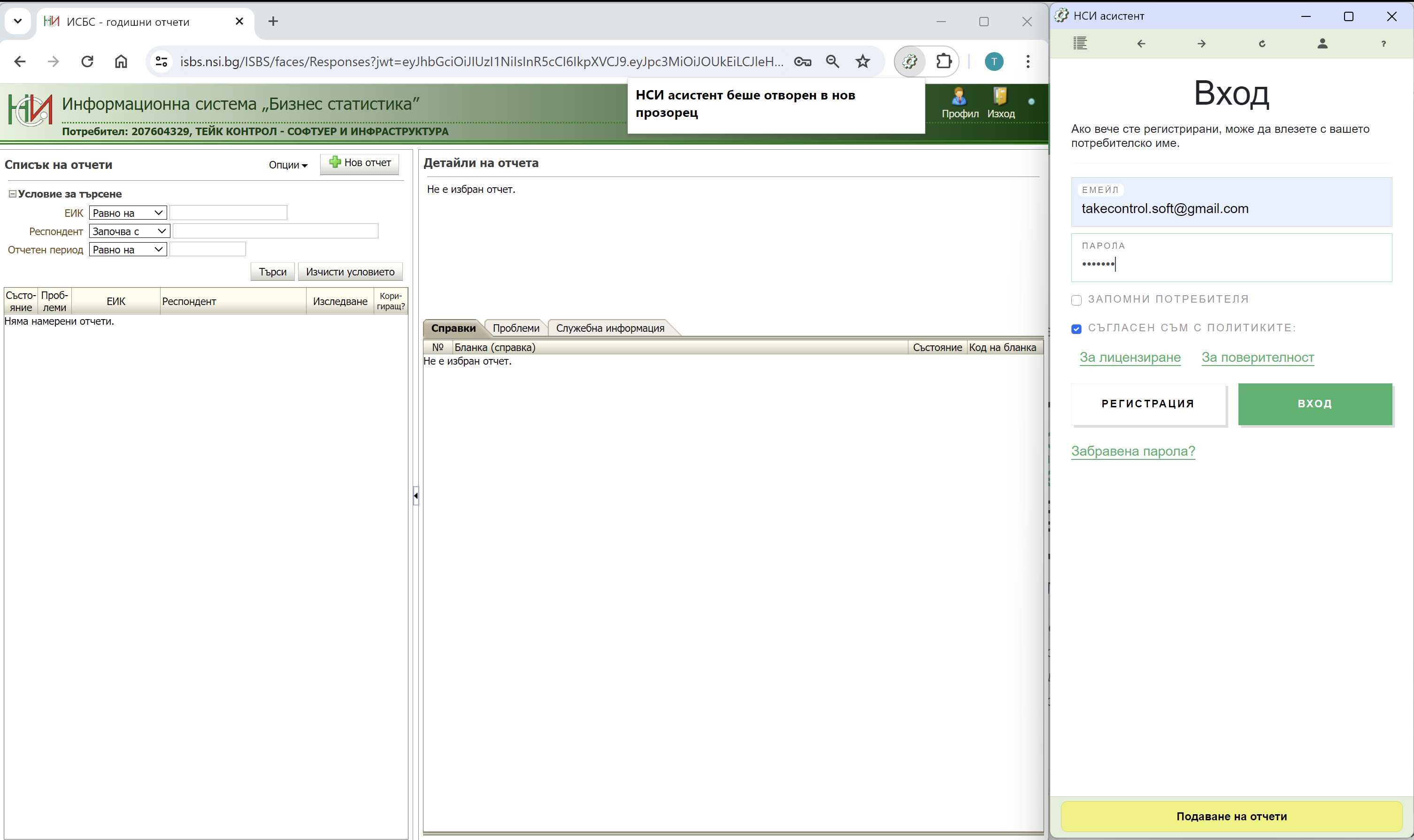Open the Chrome profile avatar T
Viewport: 1414px width, 840px height.
point(994,61)
